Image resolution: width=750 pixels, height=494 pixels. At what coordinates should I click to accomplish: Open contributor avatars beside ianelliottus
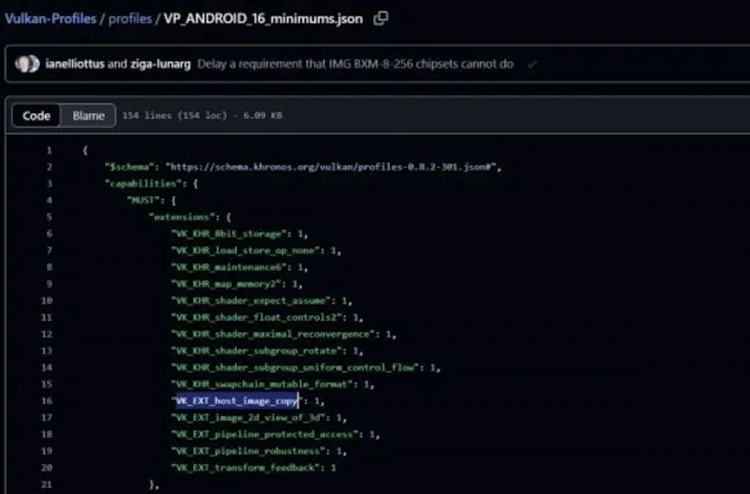pyautogui.click(x=27, y=64)
